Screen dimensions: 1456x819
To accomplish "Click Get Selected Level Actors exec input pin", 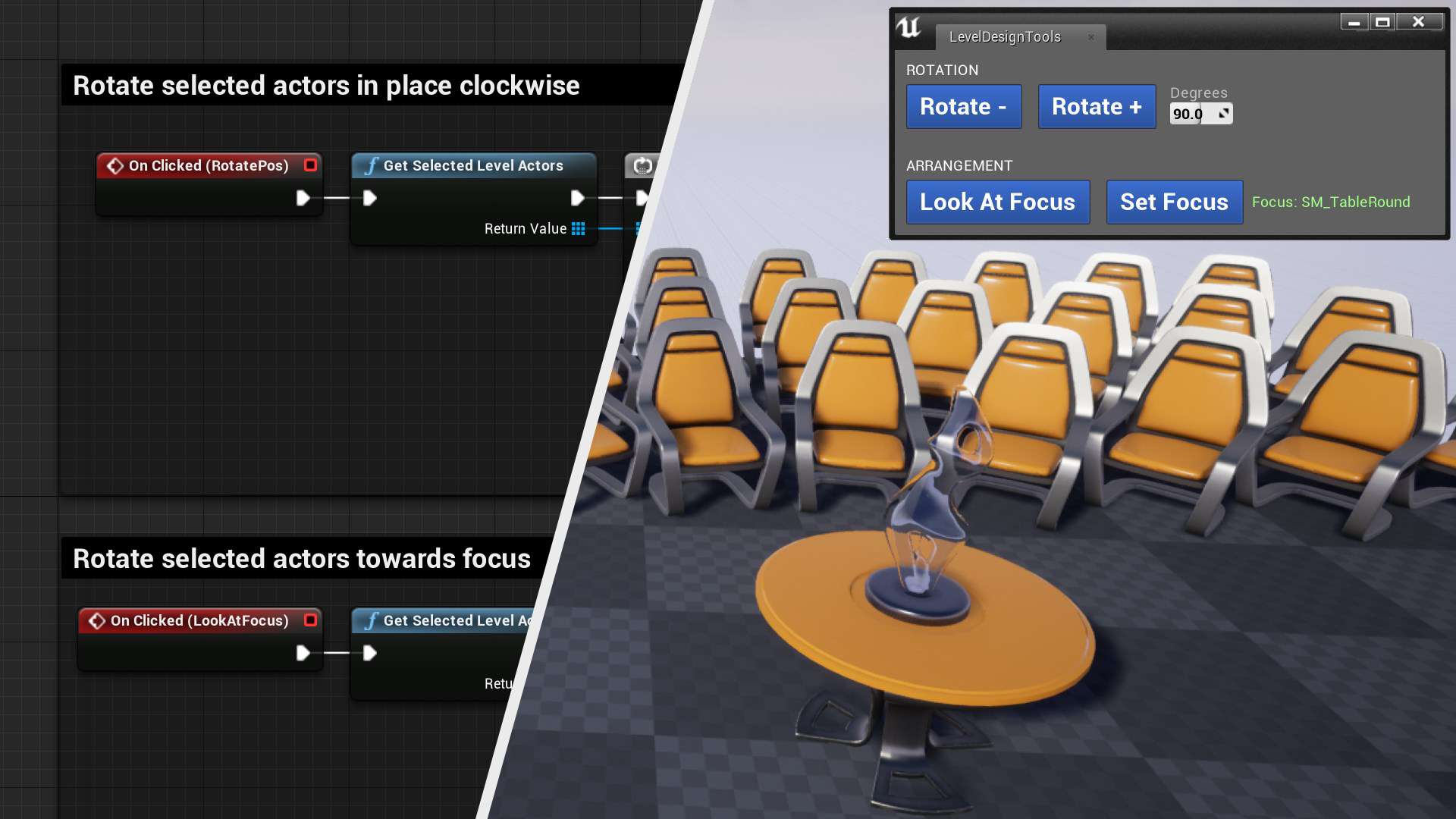I will (x=369, y=198).
